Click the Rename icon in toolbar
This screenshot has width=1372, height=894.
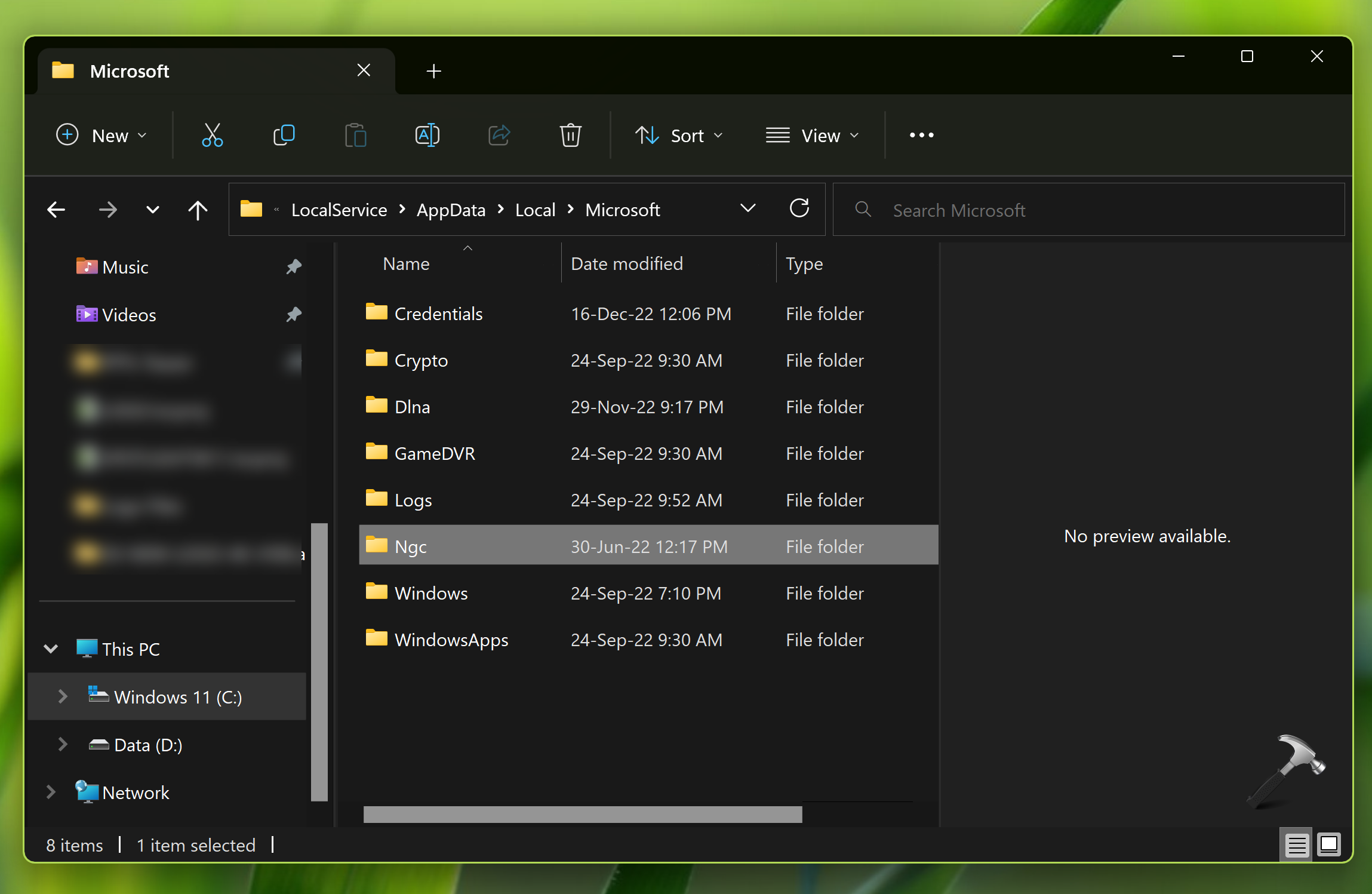tap(428, 135)
